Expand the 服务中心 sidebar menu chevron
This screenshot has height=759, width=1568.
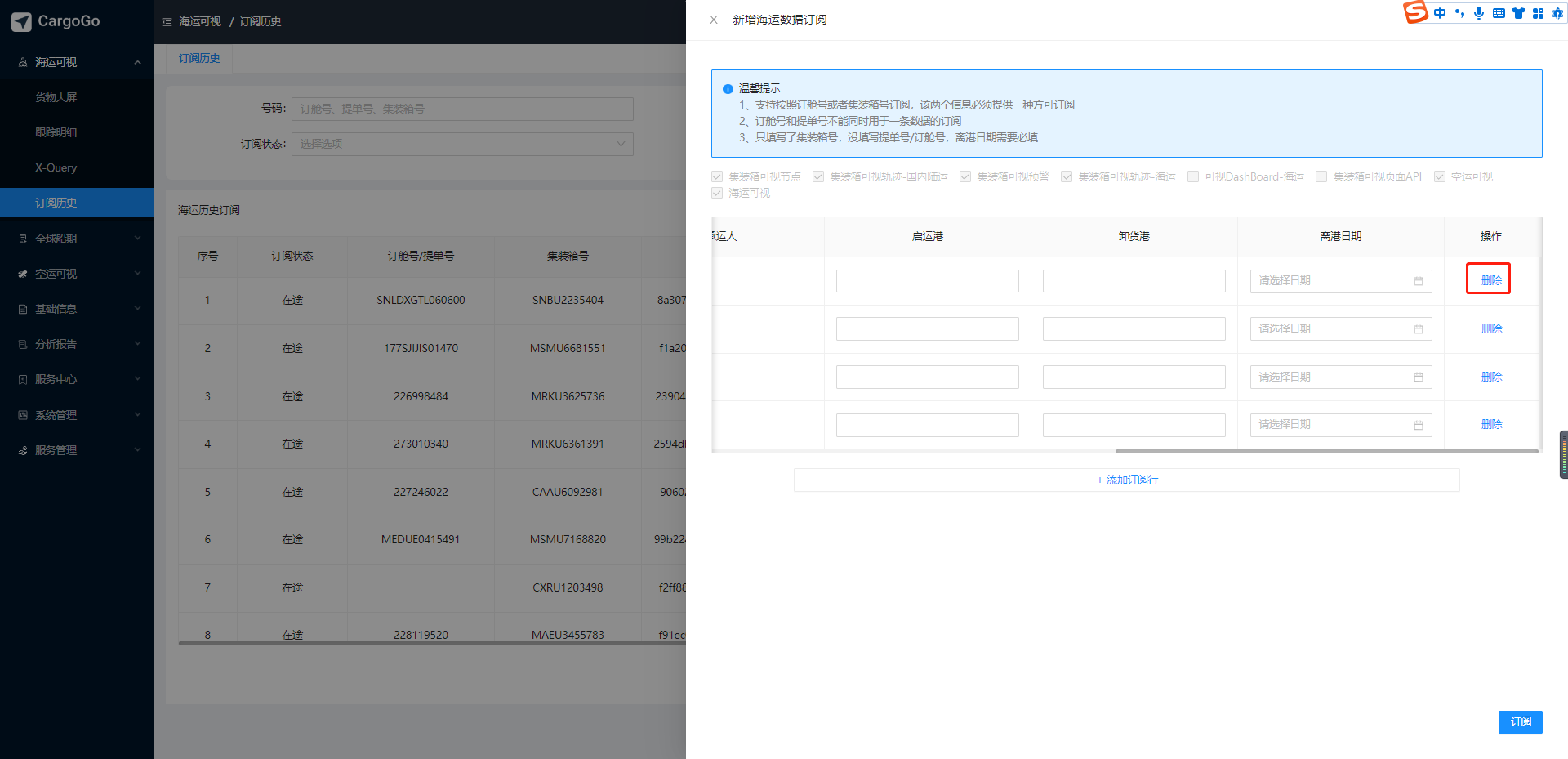pos(137,379)
